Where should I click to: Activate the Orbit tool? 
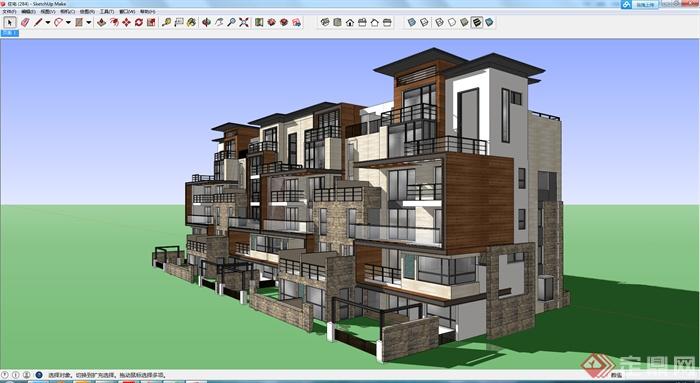click(x=206, y=22)
